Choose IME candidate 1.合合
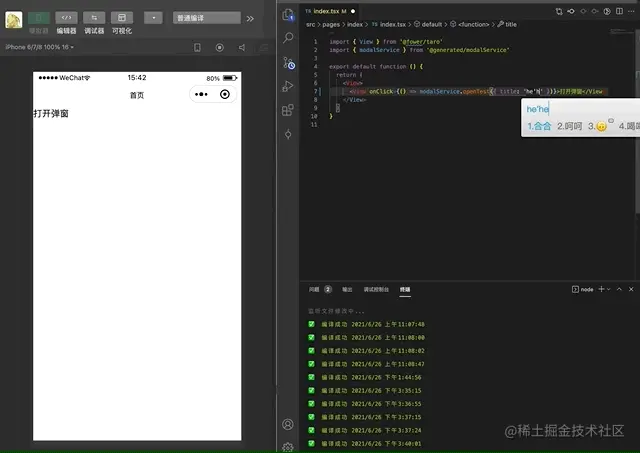640x453 pixels. [539, 126]
